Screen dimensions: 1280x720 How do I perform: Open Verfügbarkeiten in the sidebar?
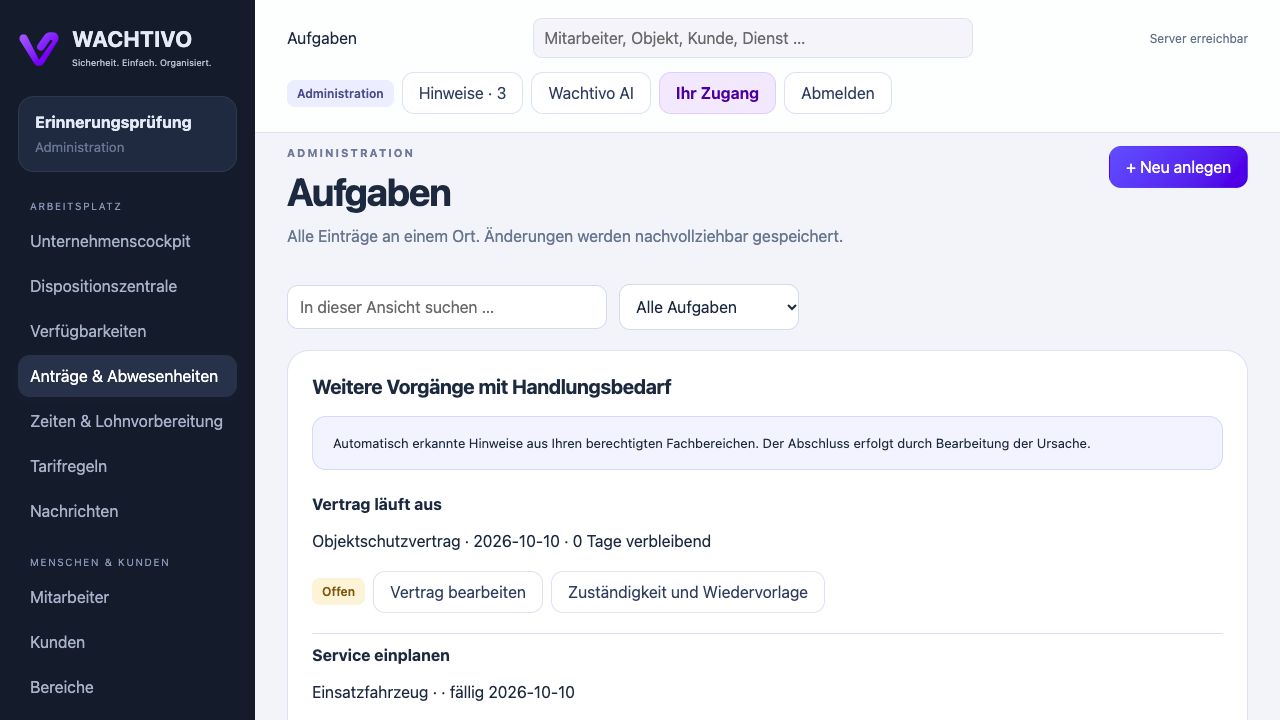pyautogui.click(x=127, y=331)
